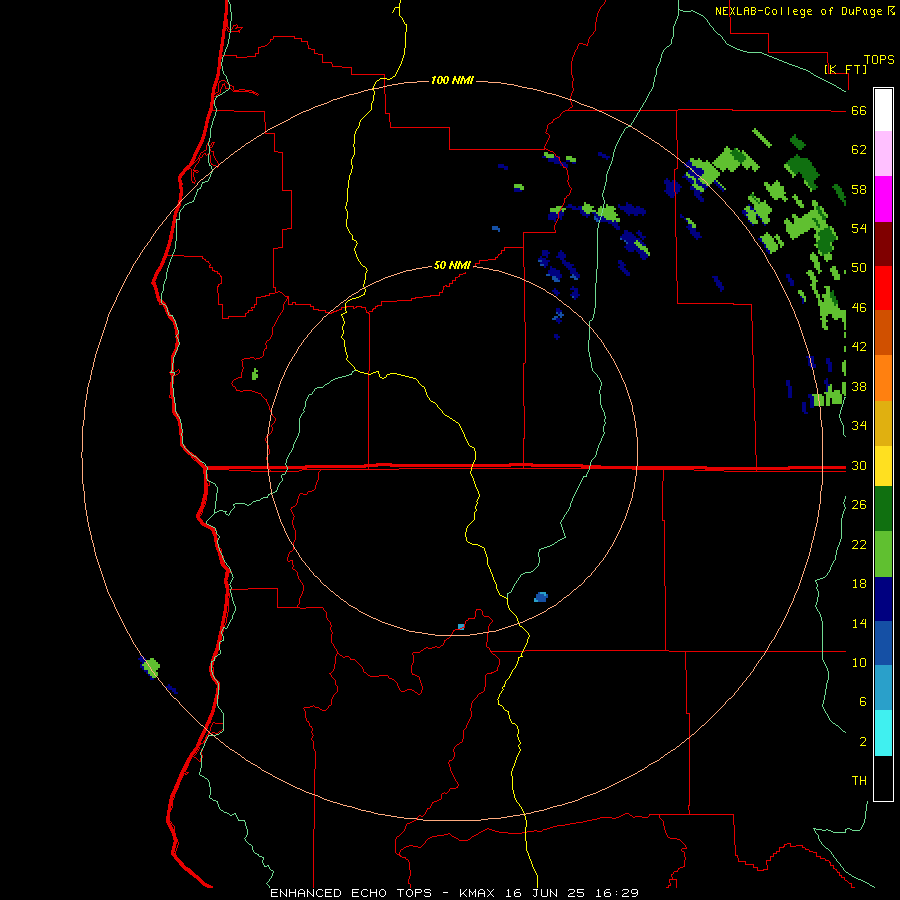
Task: Click the "30" legend scale value
Action: point(859,465)
